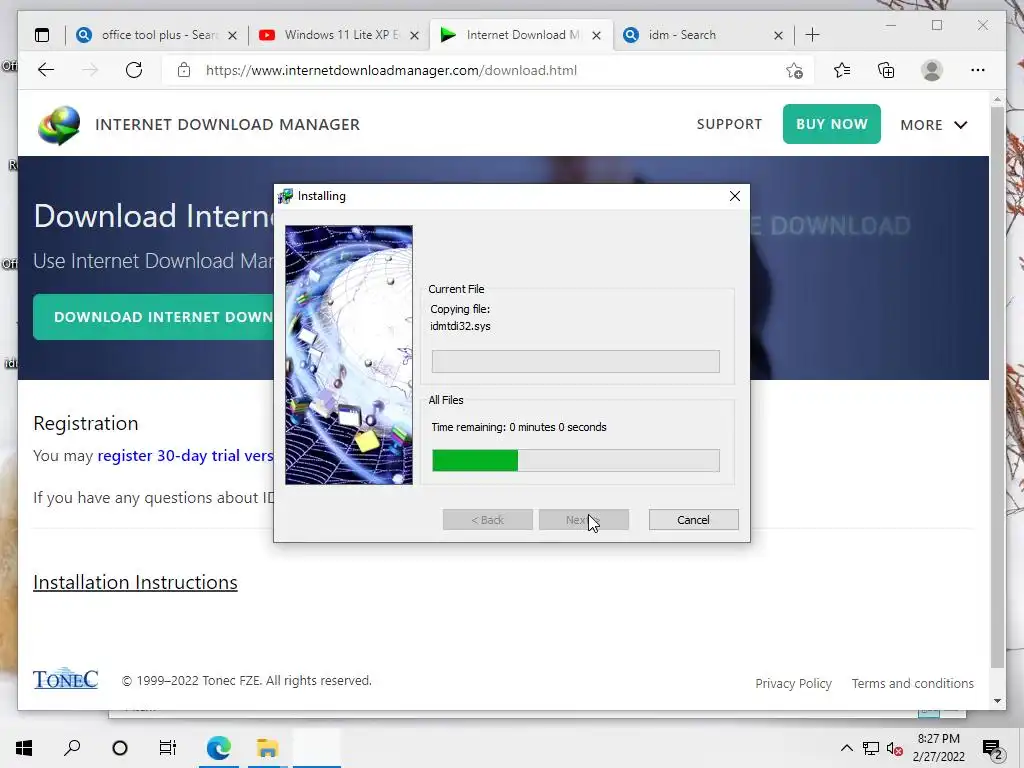Go back to previous page
1024x768 pixels.
point(46,70)
